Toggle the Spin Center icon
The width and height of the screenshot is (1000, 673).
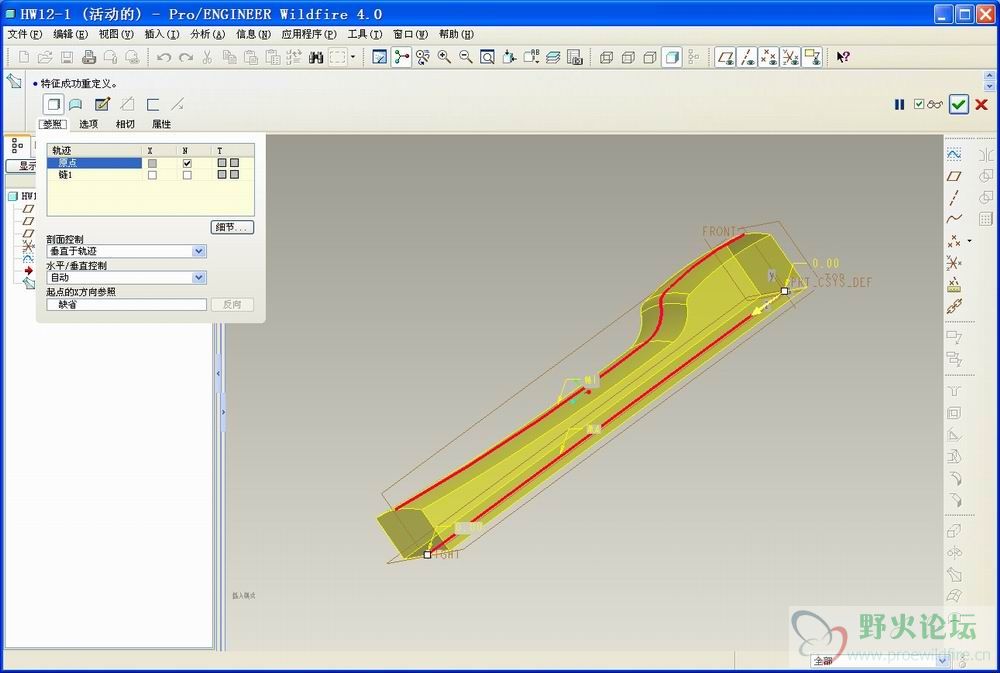tap(401, 57)
